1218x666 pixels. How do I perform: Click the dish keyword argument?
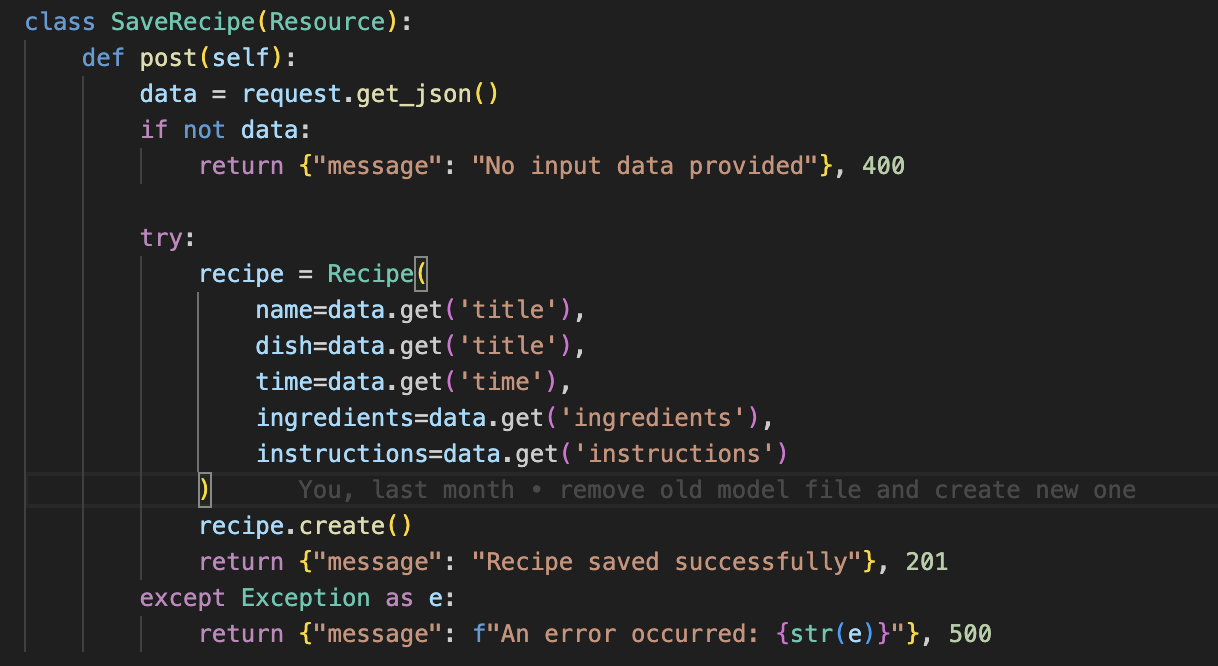pyautogui.click(x=284, y=345)
